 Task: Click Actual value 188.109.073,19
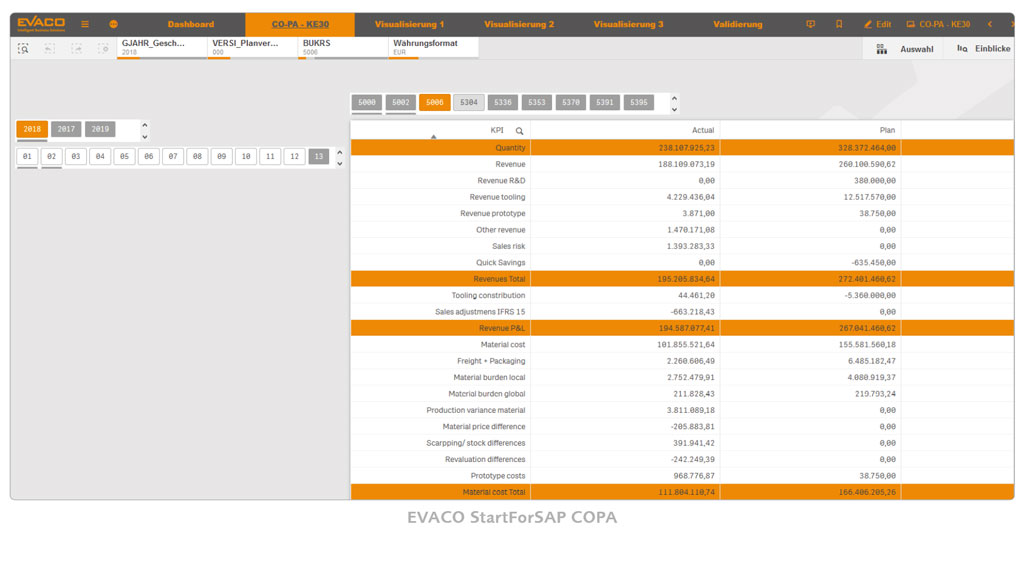(x=686, y=165)
